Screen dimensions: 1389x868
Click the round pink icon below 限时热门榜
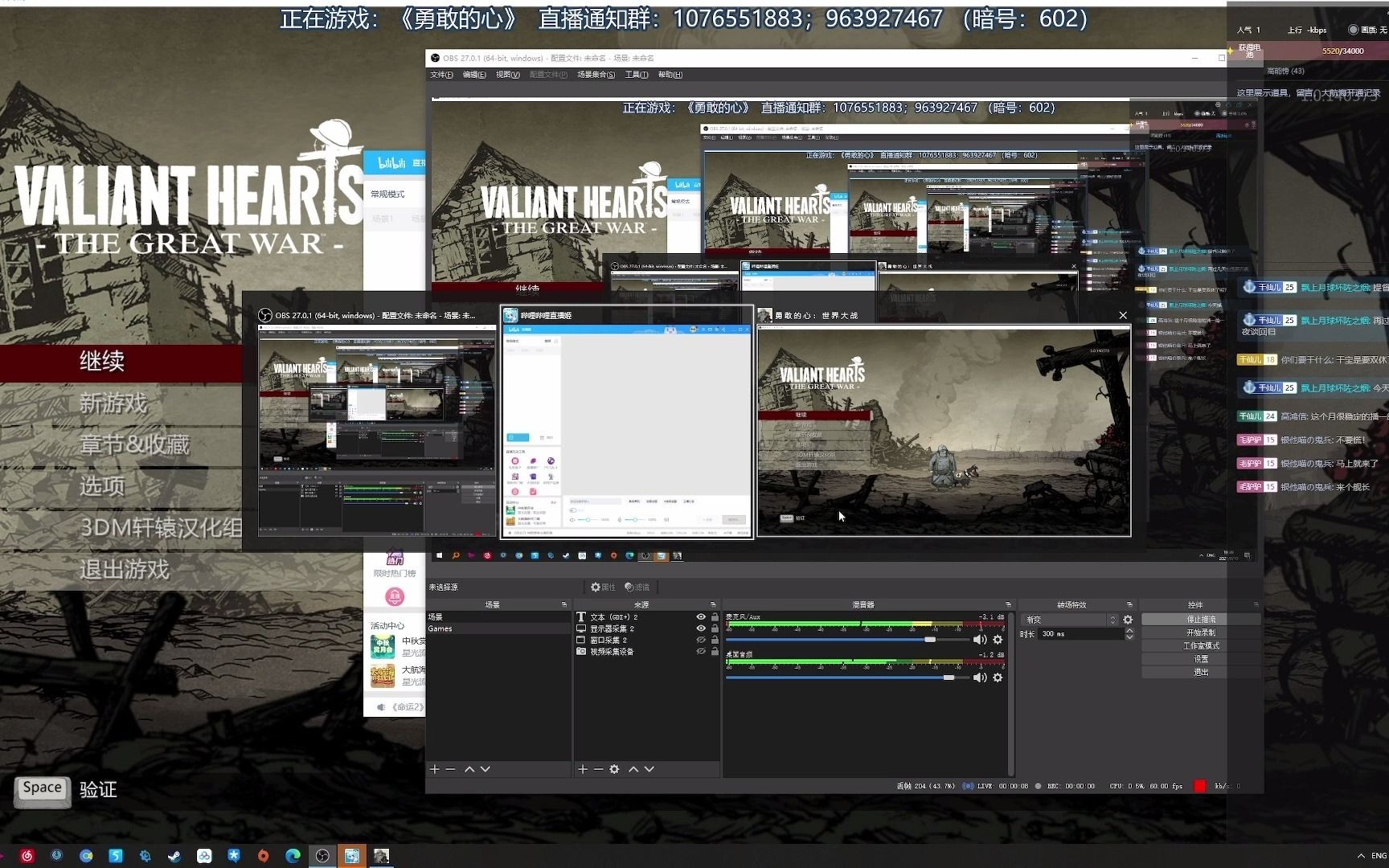point(394,596)
